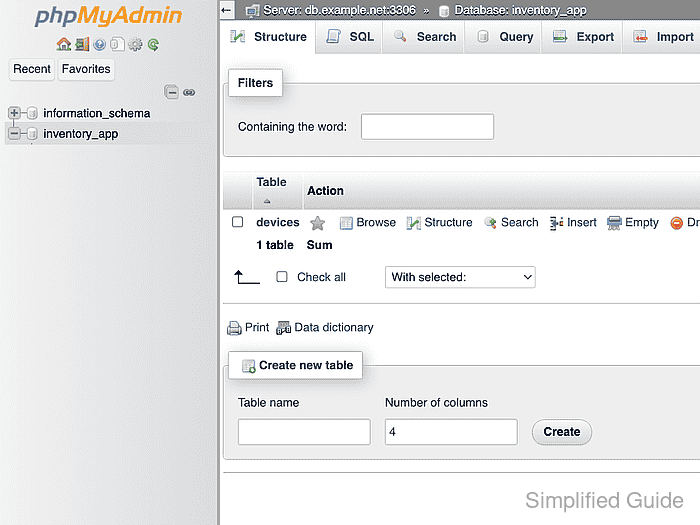Click the devices table name link

point(278,222)
